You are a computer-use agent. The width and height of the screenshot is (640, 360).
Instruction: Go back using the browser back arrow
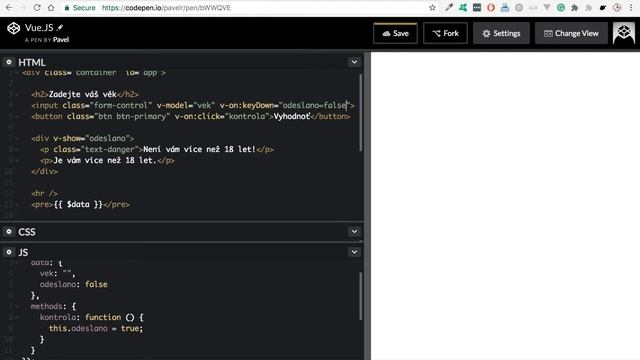[9, 7]
